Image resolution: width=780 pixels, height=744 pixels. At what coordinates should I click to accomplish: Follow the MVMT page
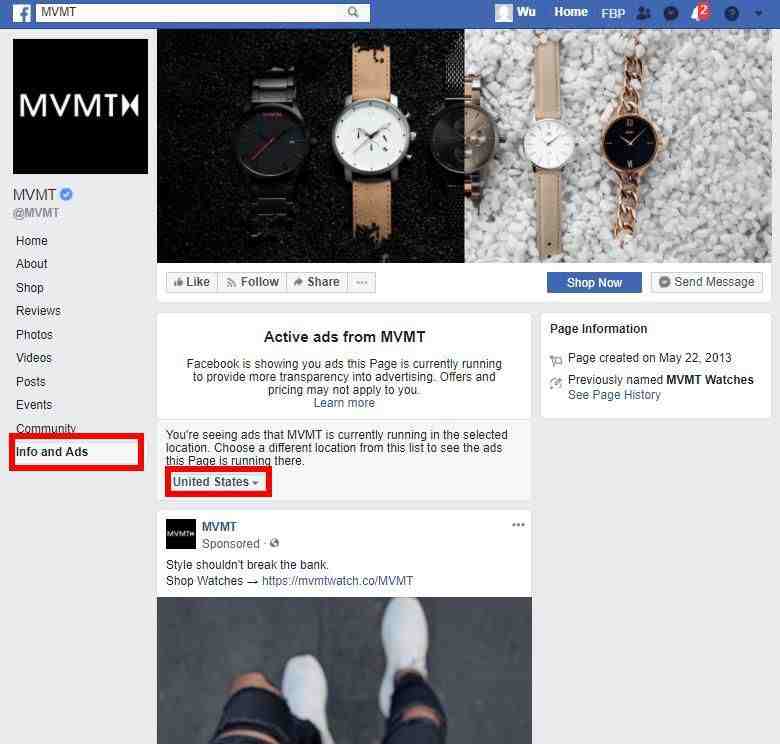tap(253, 282)
